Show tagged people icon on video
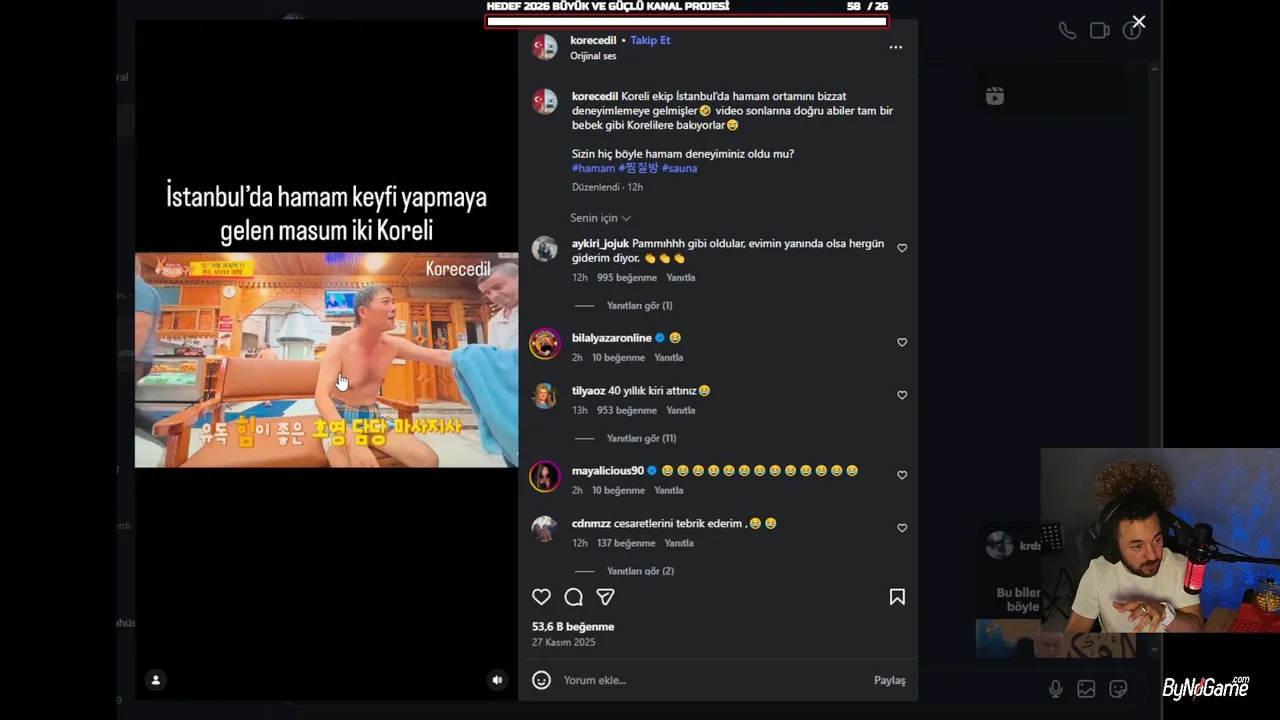 (155, 680)
